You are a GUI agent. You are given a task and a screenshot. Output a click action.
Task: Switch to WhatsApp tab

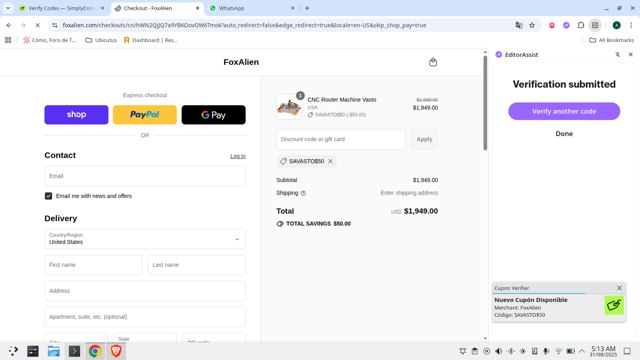tap(251, 8)
